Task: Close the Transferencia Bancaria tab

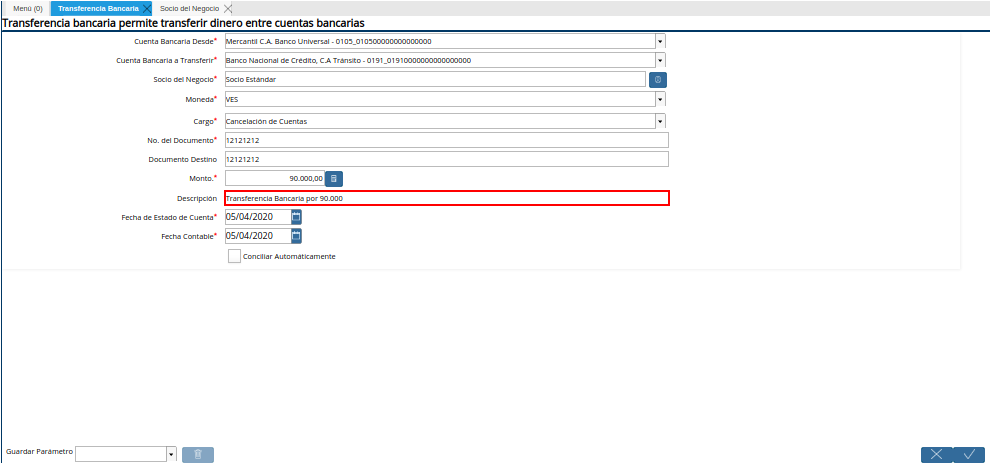Action: (146, 8)
